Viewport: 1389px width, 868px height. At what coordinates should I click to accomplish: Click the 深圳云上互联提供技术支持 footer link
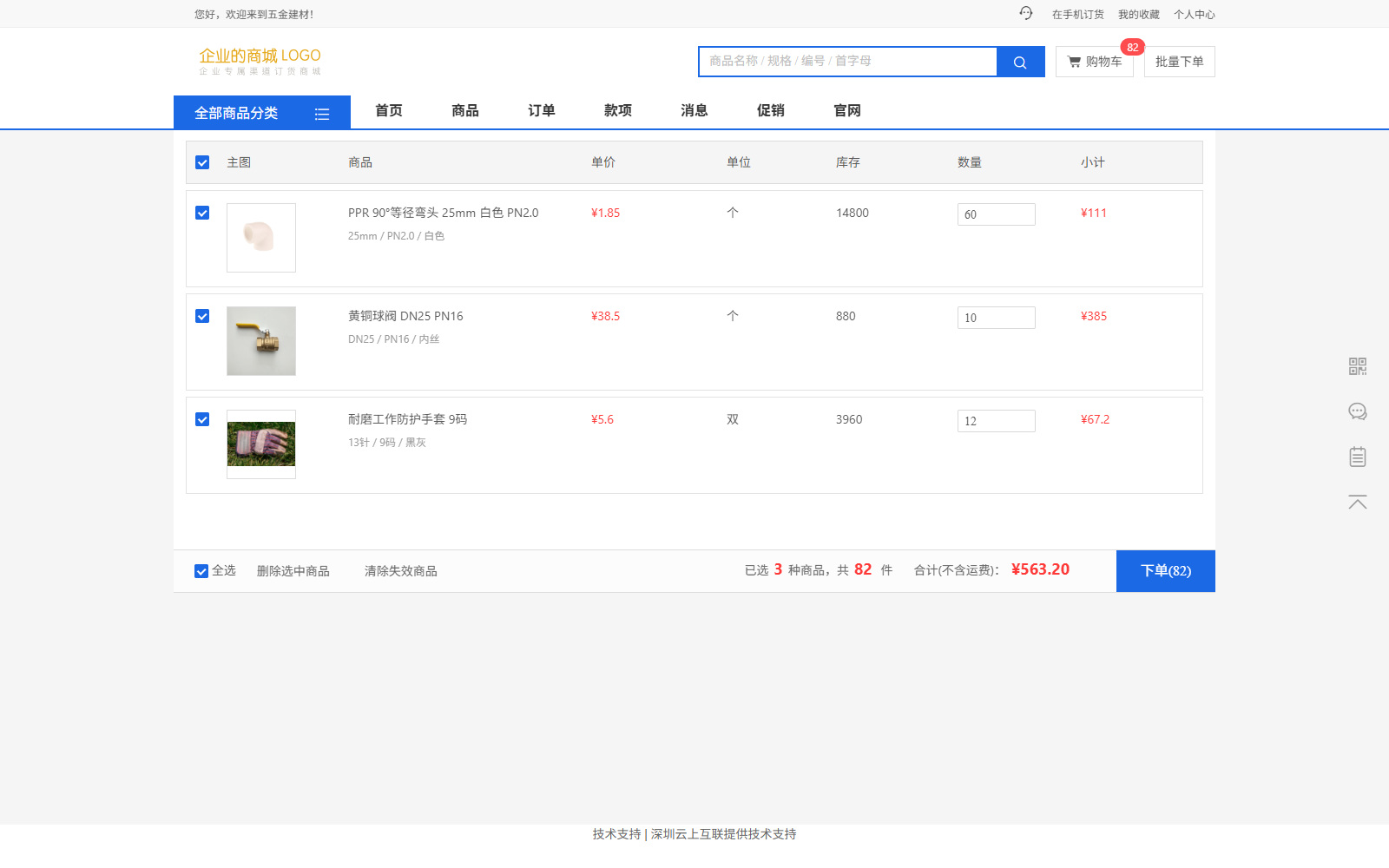pos(724,834)
